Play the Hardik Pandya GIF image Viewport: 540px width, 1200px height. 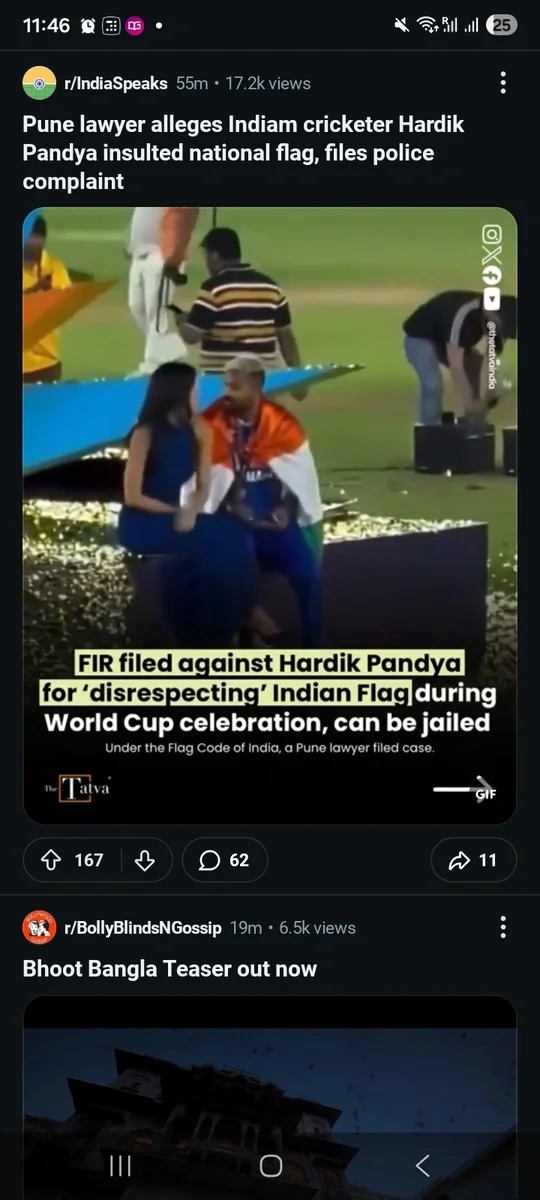(x=270, y=515)
